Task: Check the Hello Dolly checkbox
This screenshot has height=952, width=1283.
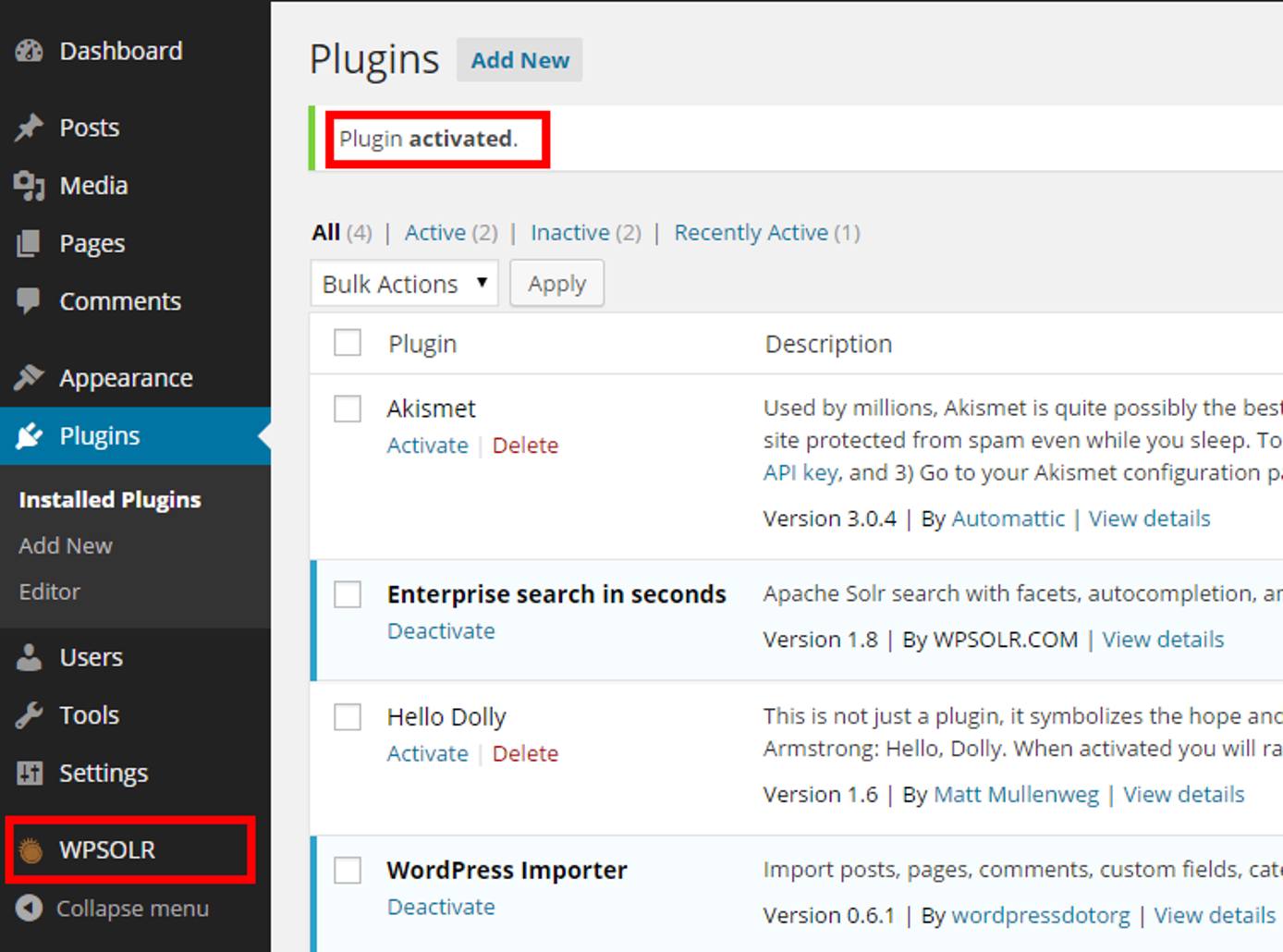Action: pyautogui.click(x=347, y=716)
